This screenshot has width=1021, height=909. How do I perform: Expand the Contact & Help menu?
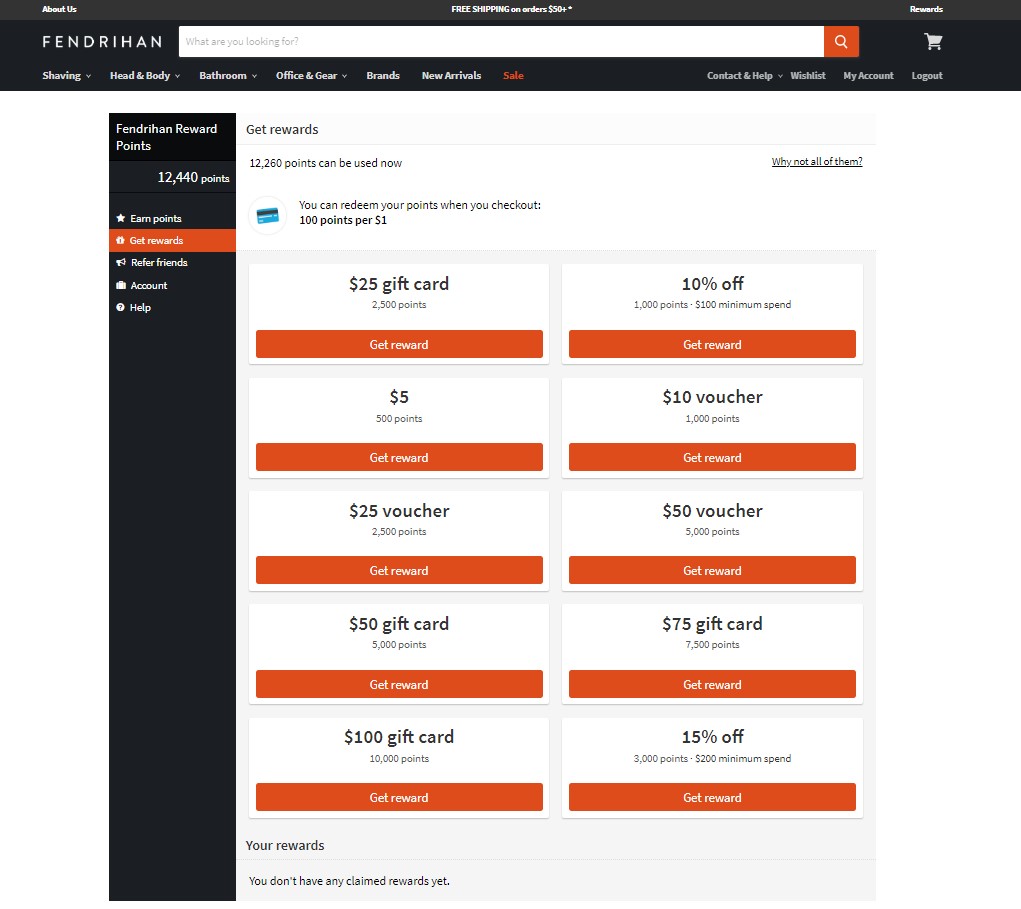coord(745,76)
